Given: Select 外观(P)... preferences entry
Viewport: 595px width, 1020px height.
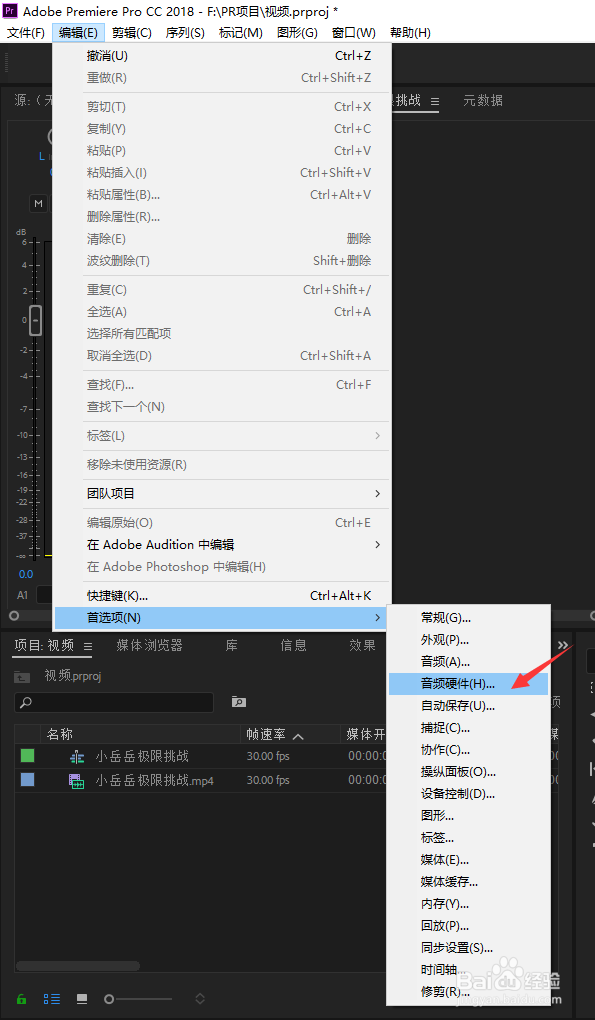Looking at the screenshot, I should (468, 639).
